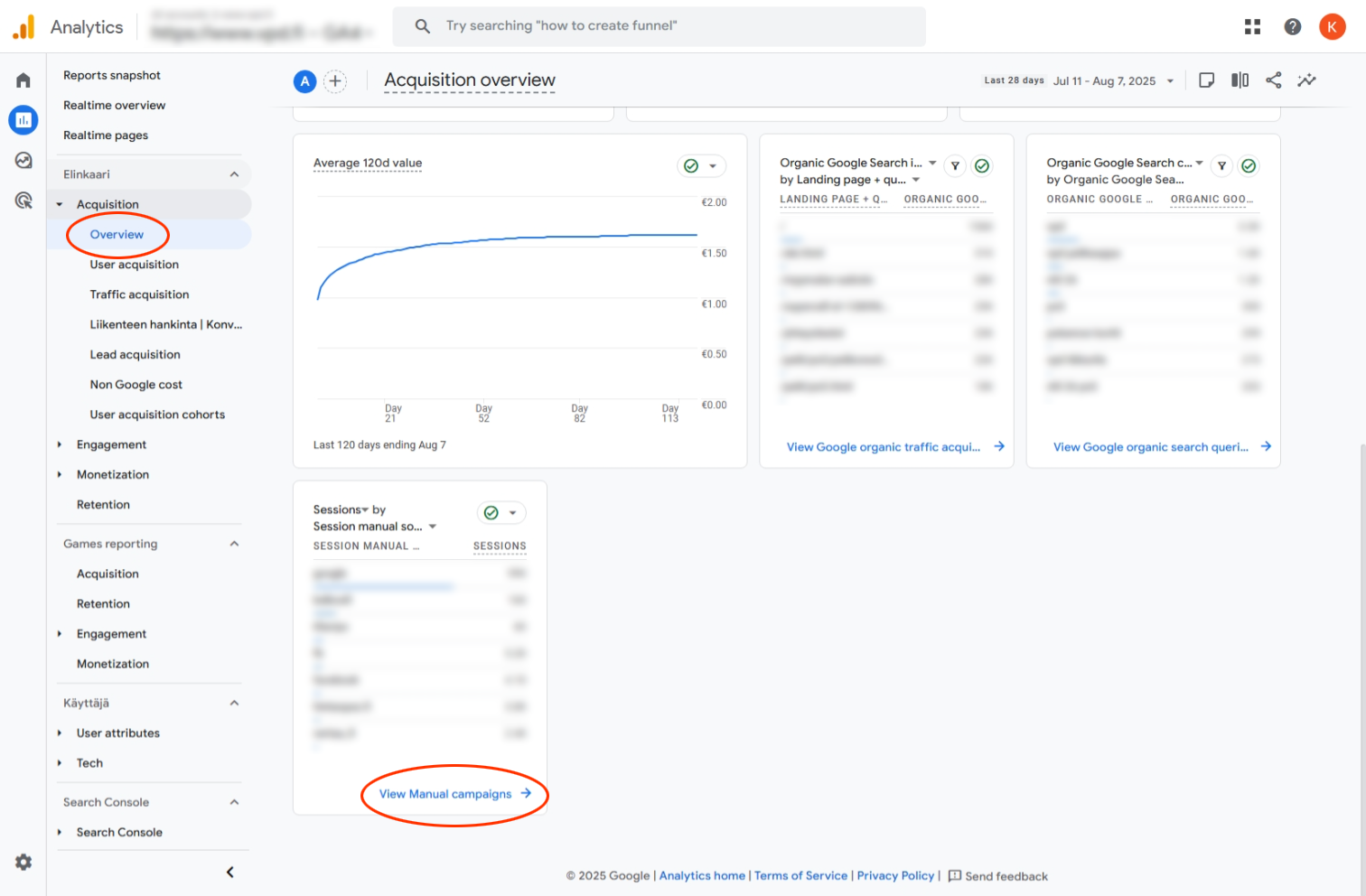Image resolution: width=1366 pixels, height=896 pixels.
Task: Select Traffic acquisition report
Action: [139, 294]
